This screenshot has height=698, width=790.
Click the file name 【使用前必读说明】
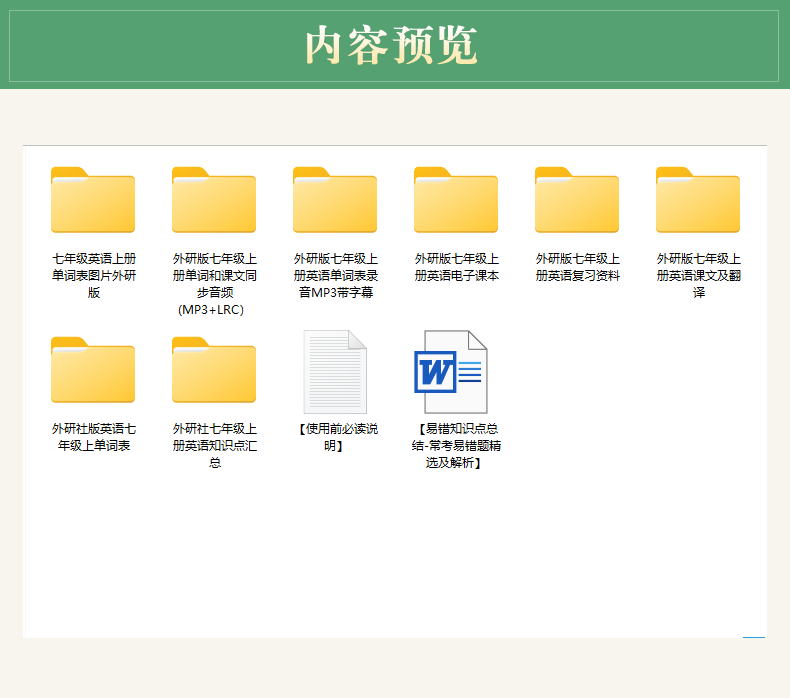click(x=337, y=437)
